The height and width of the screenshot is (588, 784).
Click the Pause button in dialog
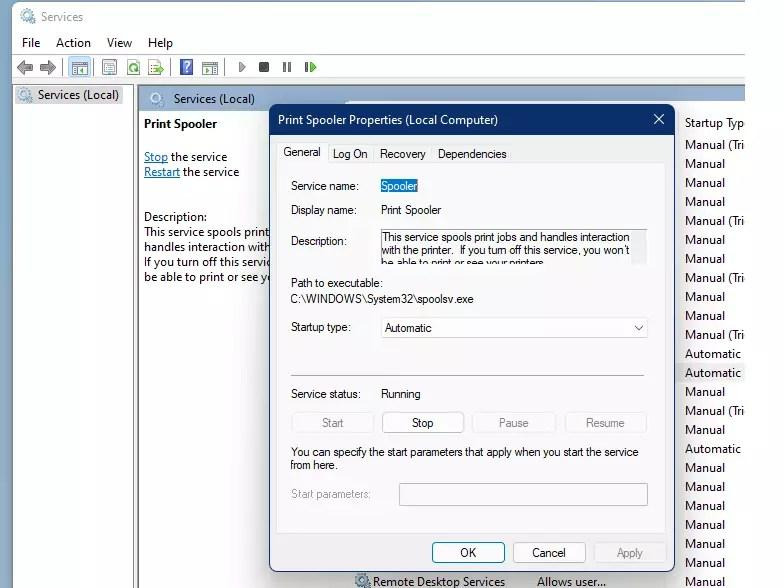[x=514, y=423]
